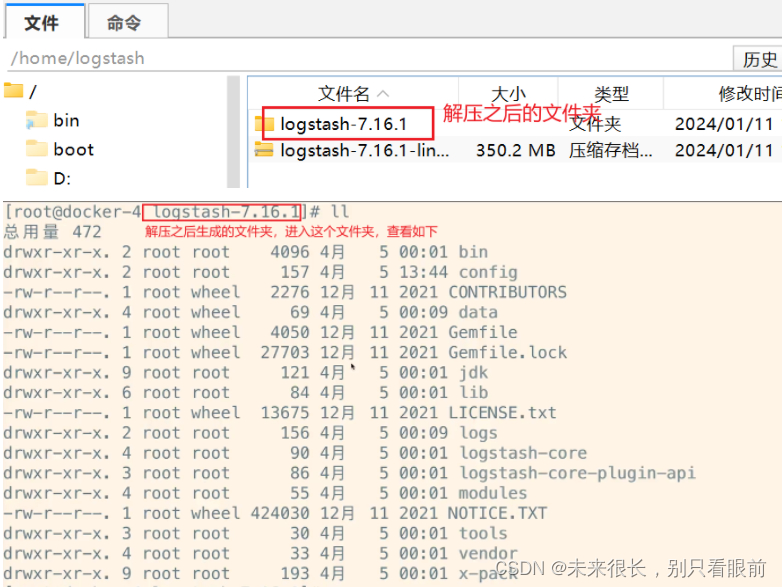Click the terminal prompt line [root@docker-4
The height and width of the screenshot is (587, 782).
[73, 212]
